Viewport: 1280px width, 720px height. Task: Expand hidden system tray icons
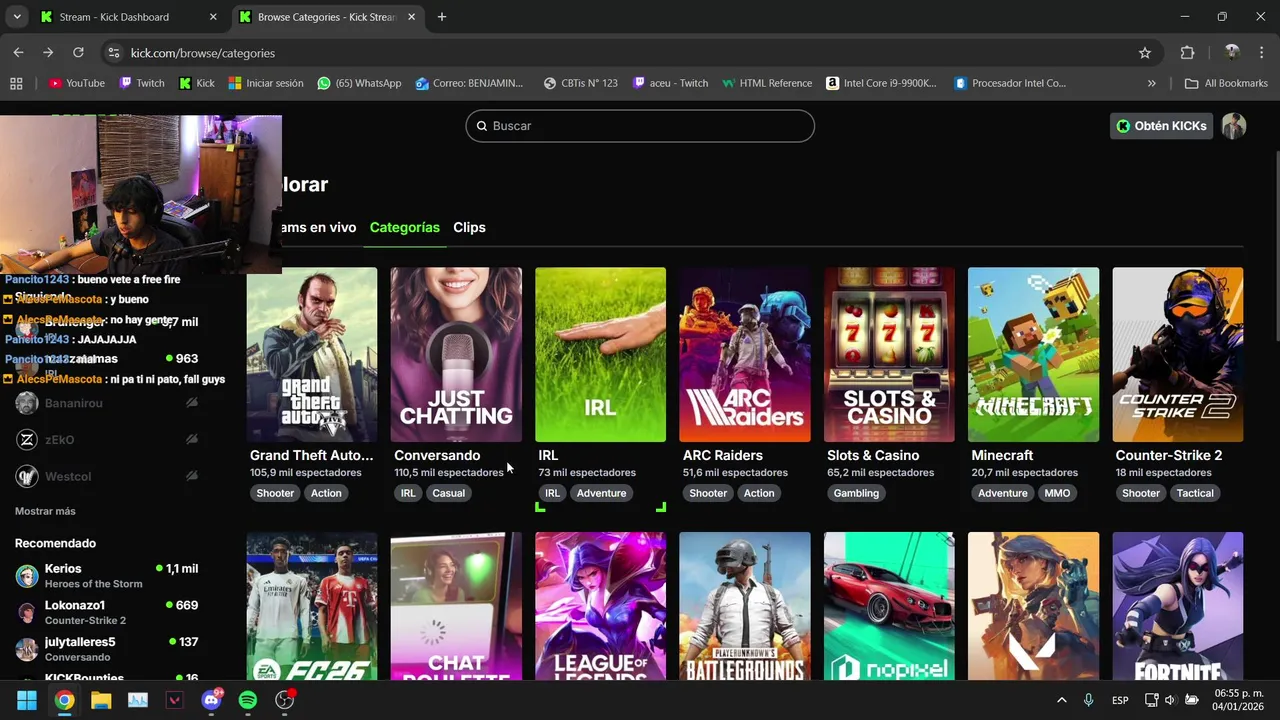pos(1061,700)
